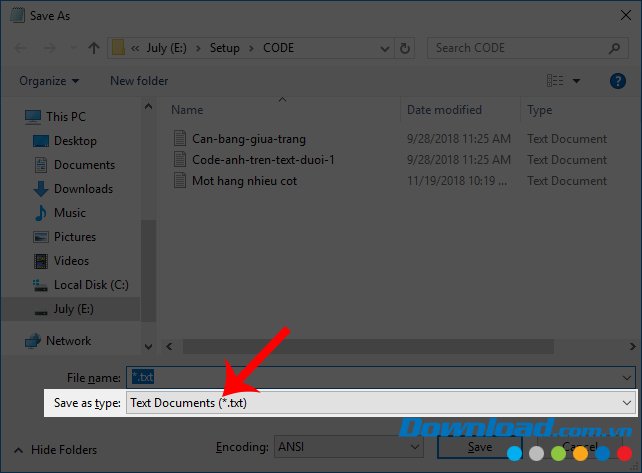Select the file Mot hang nhieu cot
Screen dimensions: 642x473
tap(244, 181)
